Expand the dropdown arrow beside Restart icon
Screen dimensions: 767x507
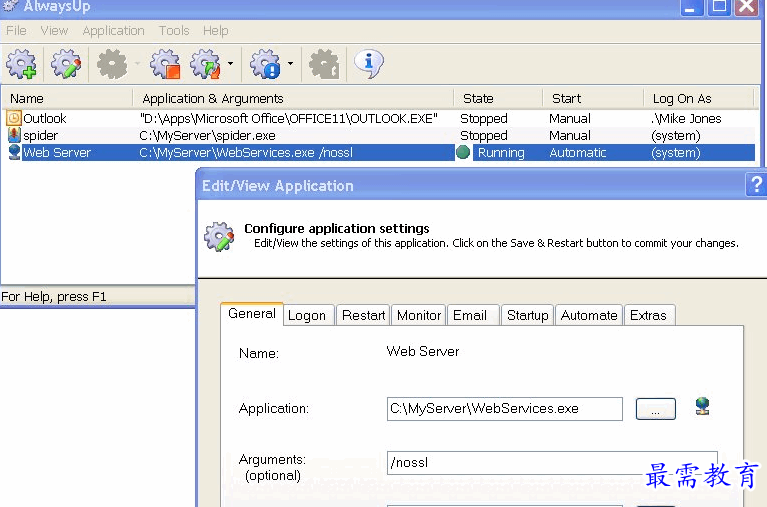pyautogui.click(x=231, y=65)
